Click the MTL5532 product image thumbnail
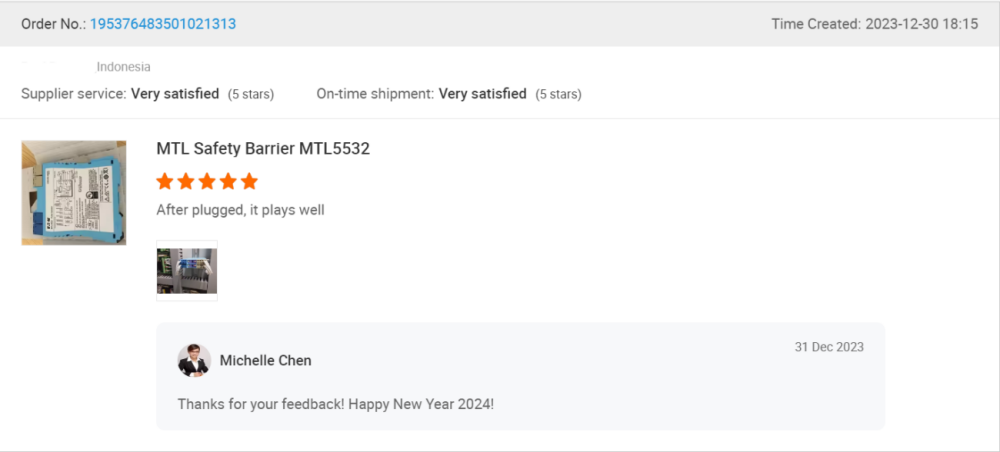 click(x=74, y=193)
